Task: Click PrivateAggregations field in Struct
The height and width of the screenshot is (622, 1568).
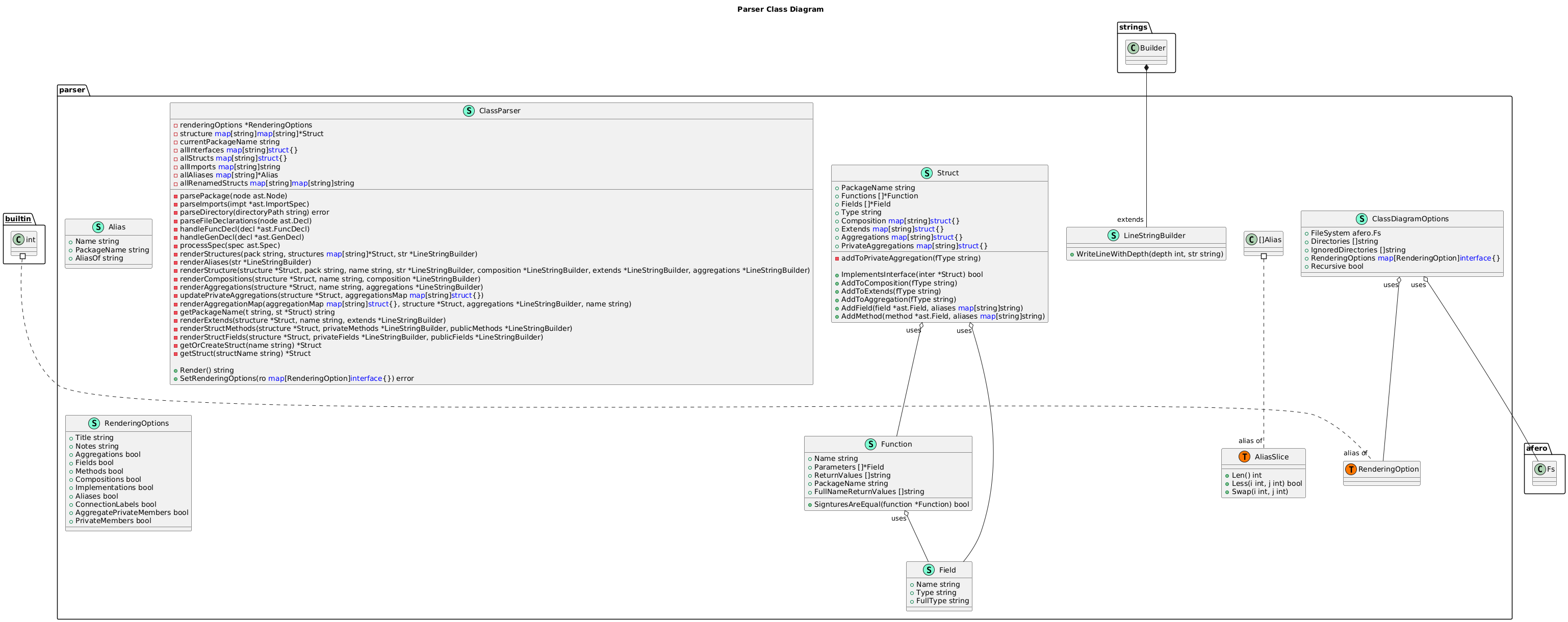Action: tap(911, 246)
